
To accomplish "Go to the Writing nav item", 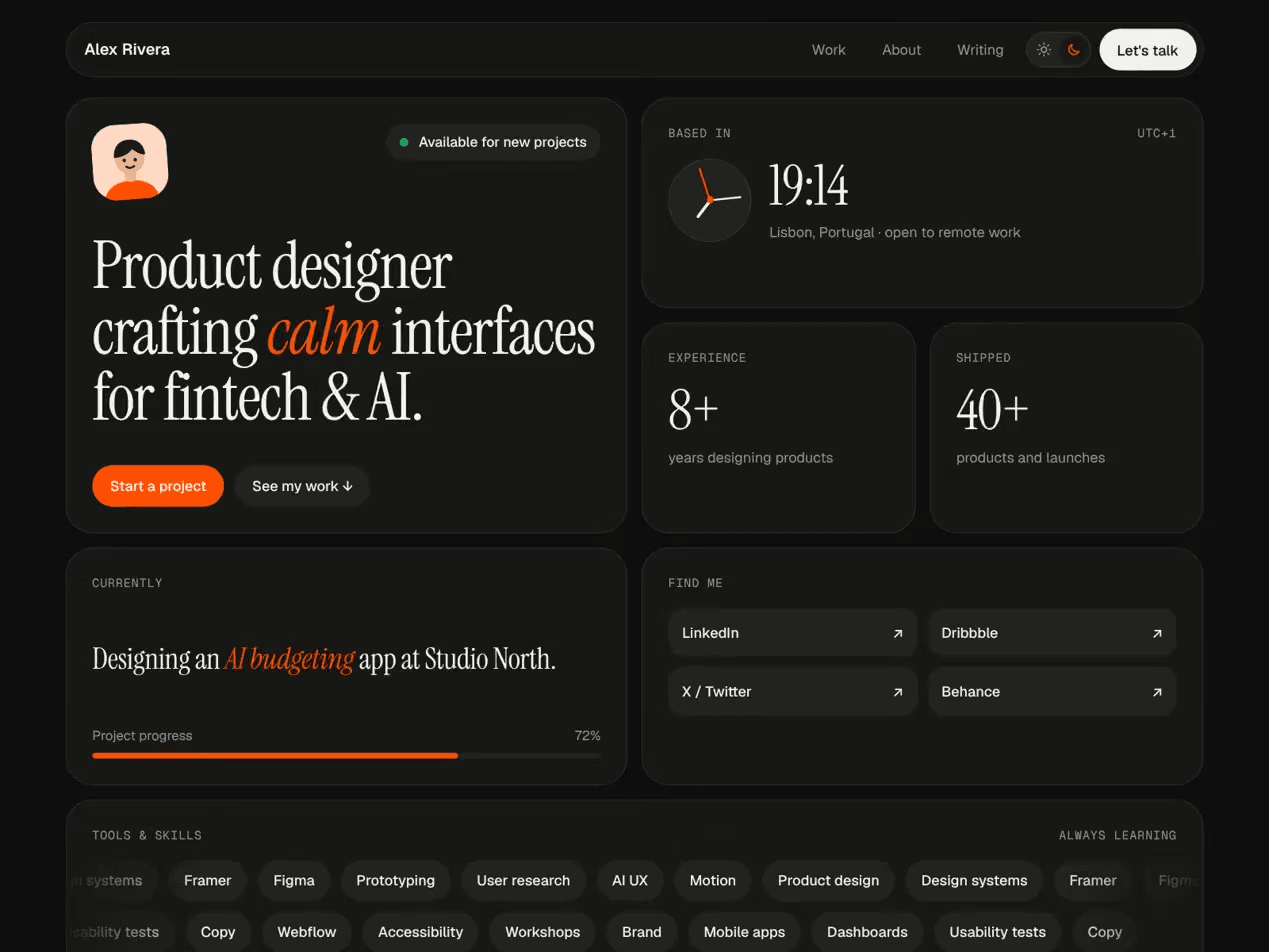I will click(980, 50).
